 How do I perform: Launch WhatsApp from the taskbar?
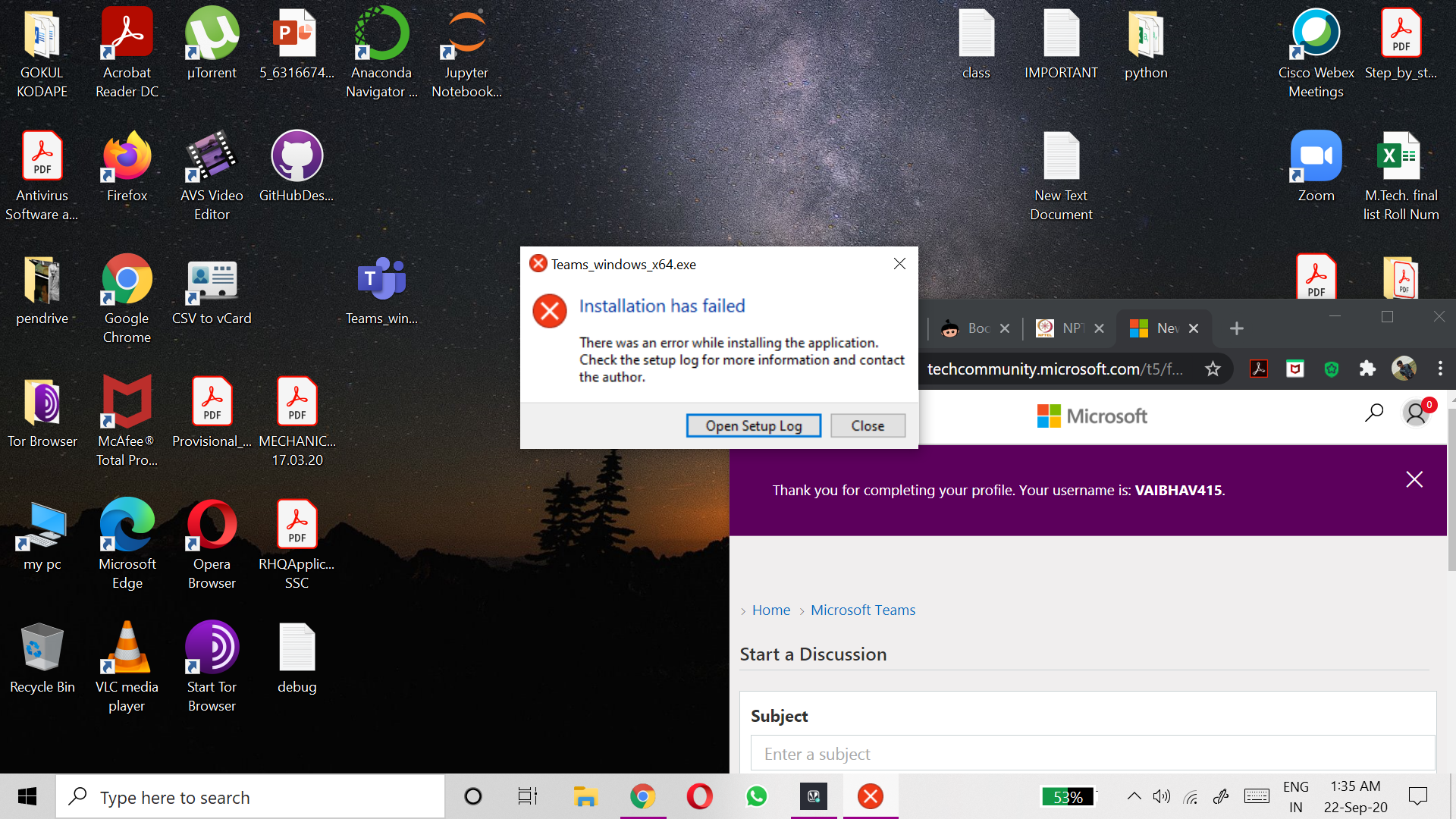(x=756, y=796)
